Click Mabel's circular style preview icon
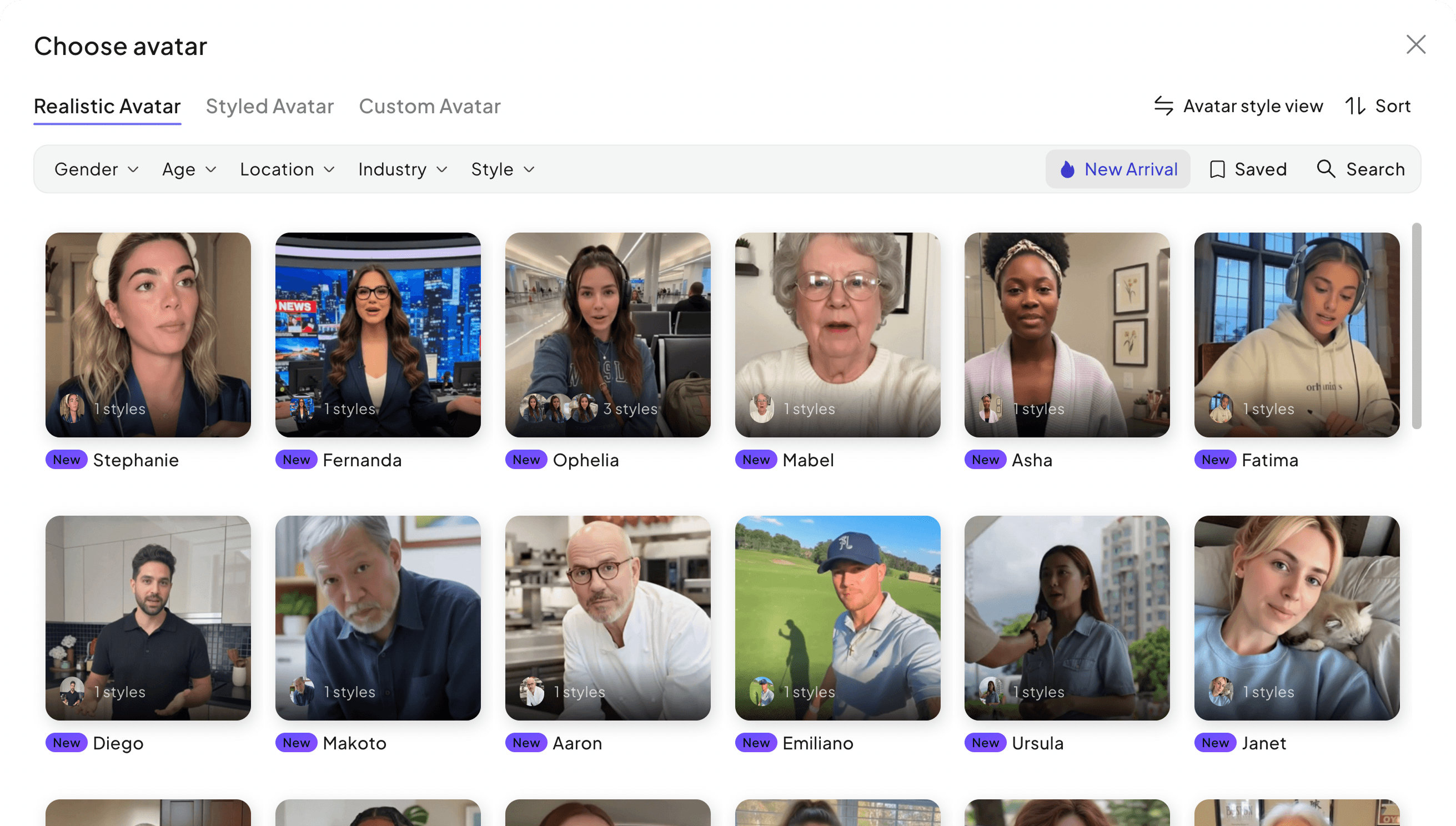Viewport: 1456px width, 826px height. pyautogui.click(x=761, y=409)
